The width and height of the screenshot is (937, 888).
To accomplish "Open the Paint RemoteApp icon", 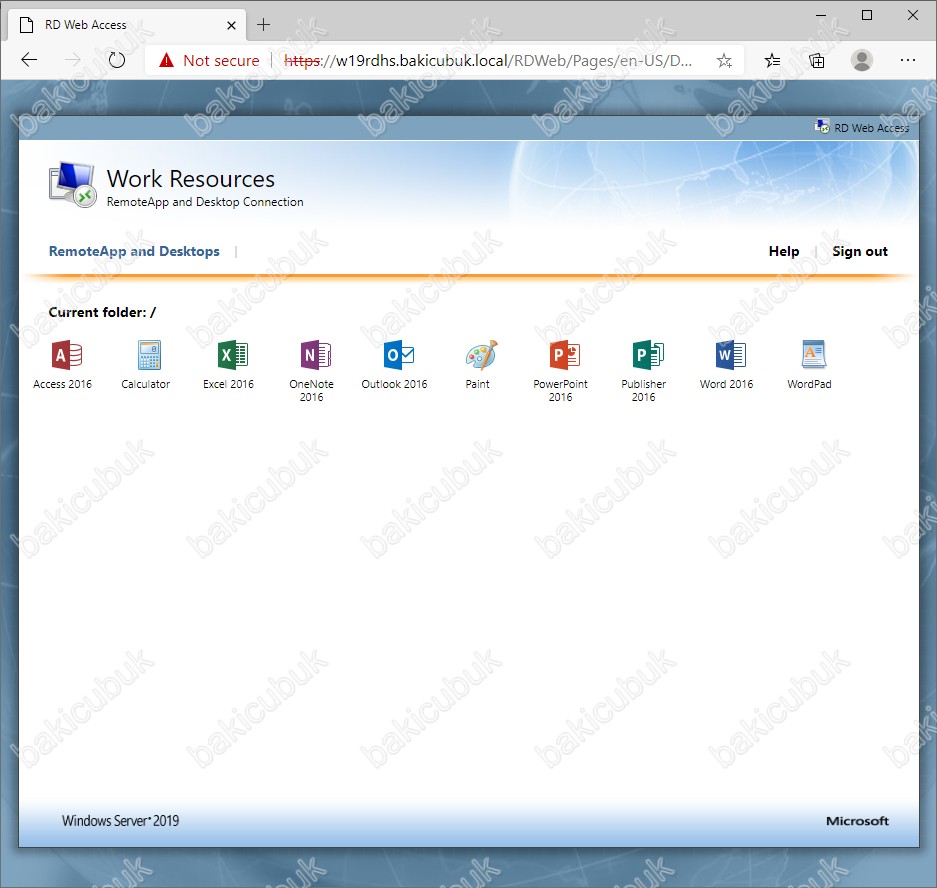I will (482, 355).
